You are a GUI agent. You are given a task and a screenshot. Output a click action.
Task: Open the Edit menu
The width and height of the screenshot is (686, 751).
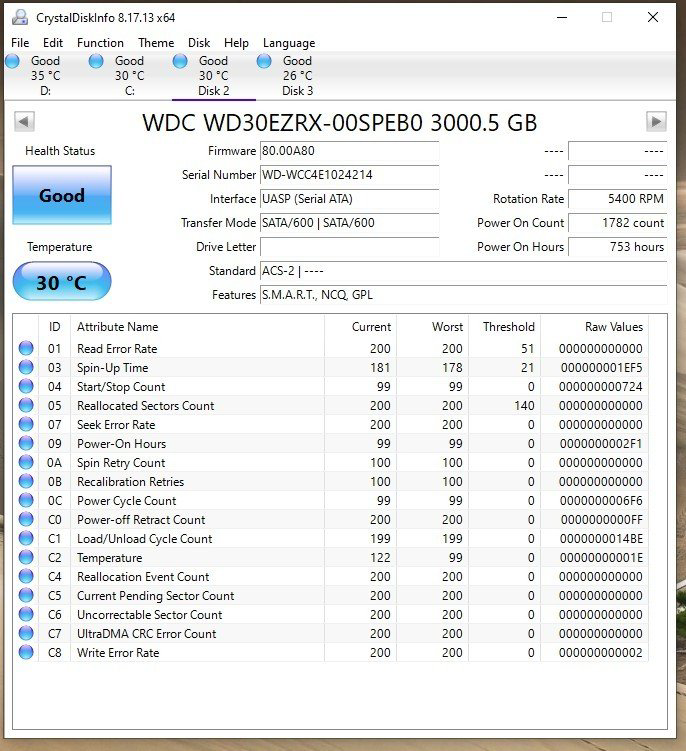[x=53, y=43]
